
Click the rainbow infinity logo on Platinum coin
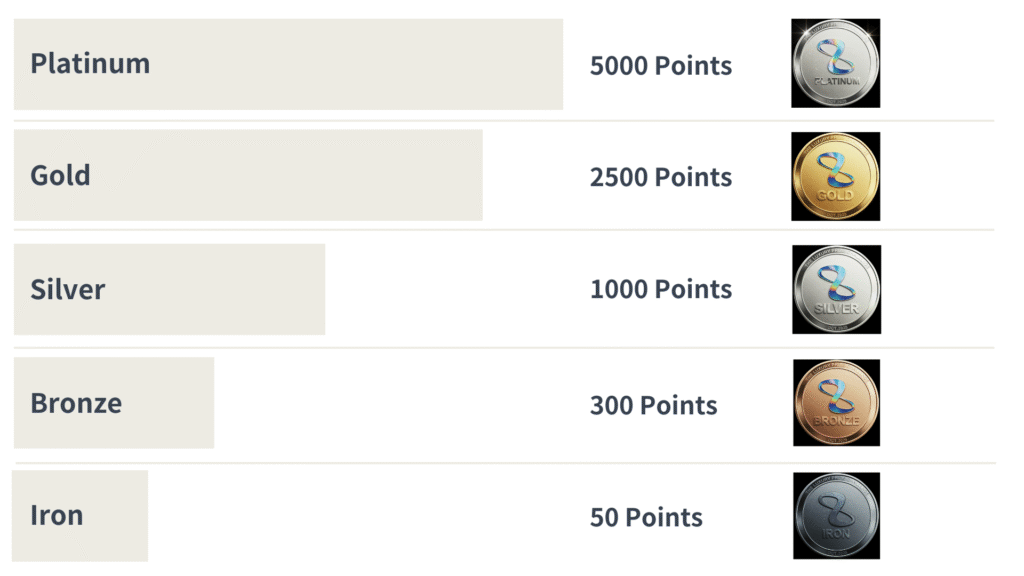(835, 55)
